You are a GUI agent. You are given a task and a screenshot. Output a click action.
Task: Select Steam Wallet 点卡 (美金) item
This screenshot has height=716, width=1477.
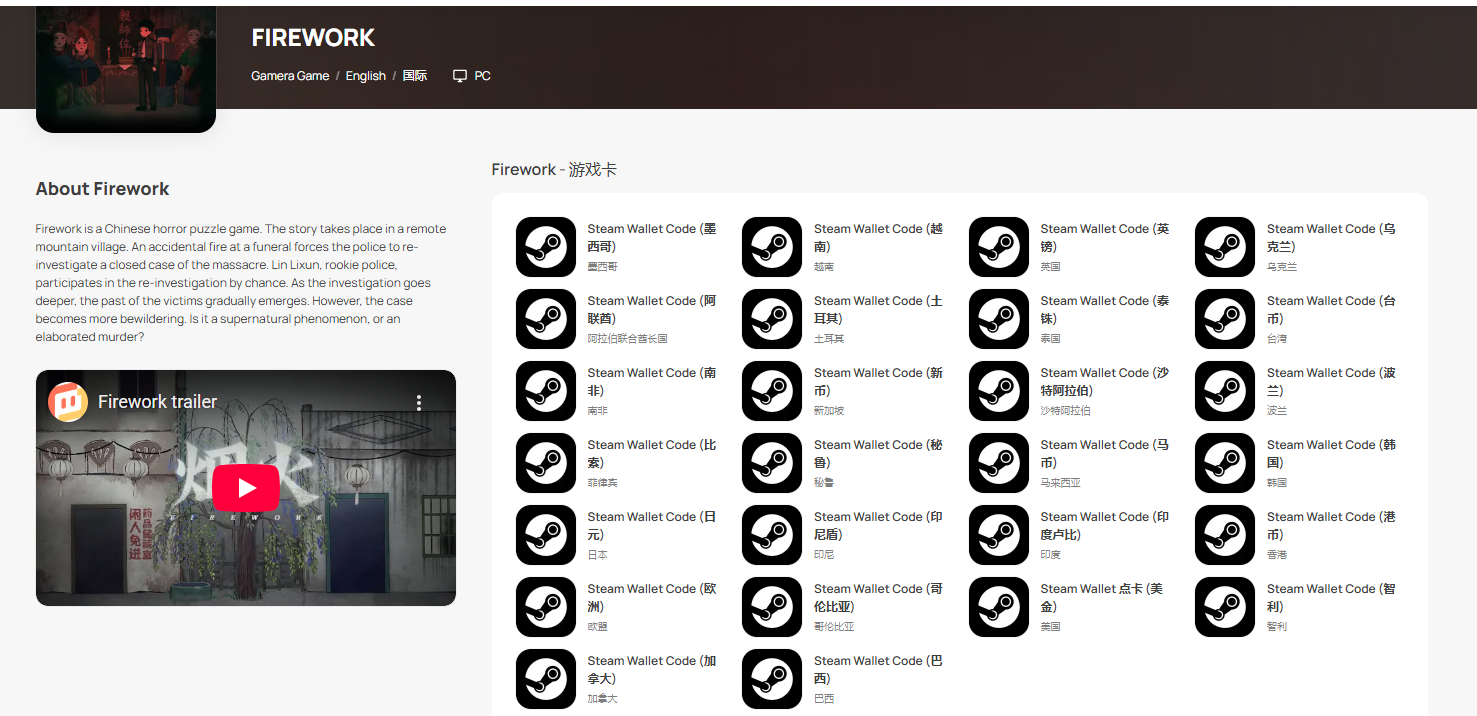tap(1103, 597)
